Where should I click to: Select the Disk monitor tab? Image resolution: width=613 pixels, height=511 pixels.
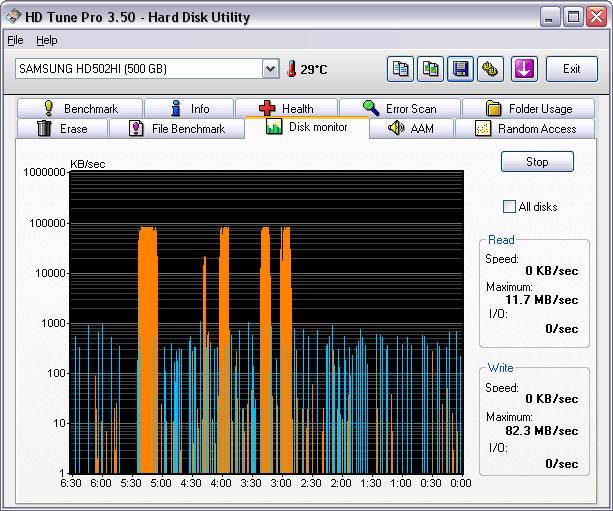click(x=307, y=127)
